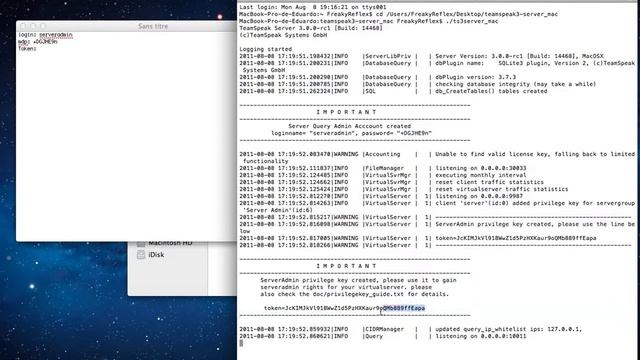Click executing monthly interval log entry
Viewport: 640px width, 360px height.
pyautogui.click(x=481, y=175)
